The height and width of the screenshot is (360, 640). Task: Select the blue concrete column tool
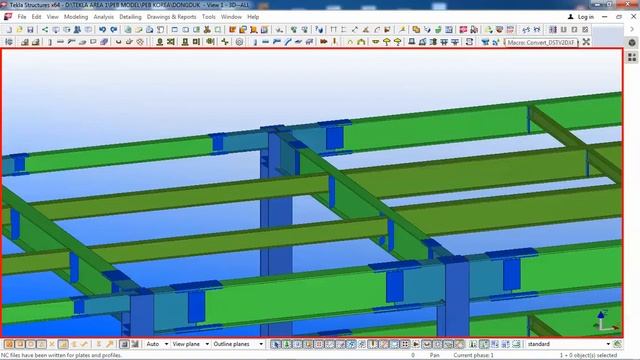(x=255, y=42)
